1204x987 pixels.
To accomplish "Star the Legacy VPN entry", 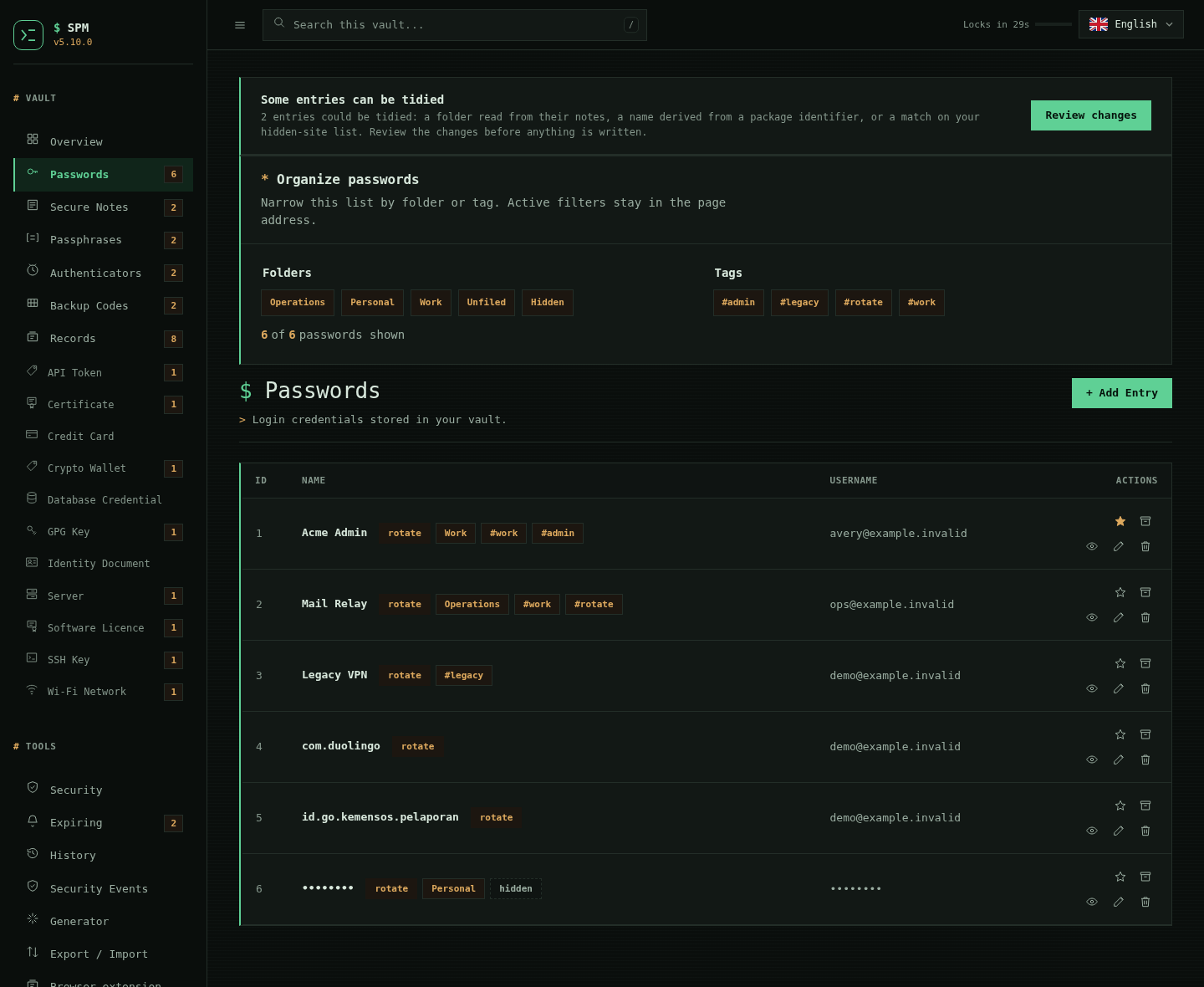I will point(1120,663).
